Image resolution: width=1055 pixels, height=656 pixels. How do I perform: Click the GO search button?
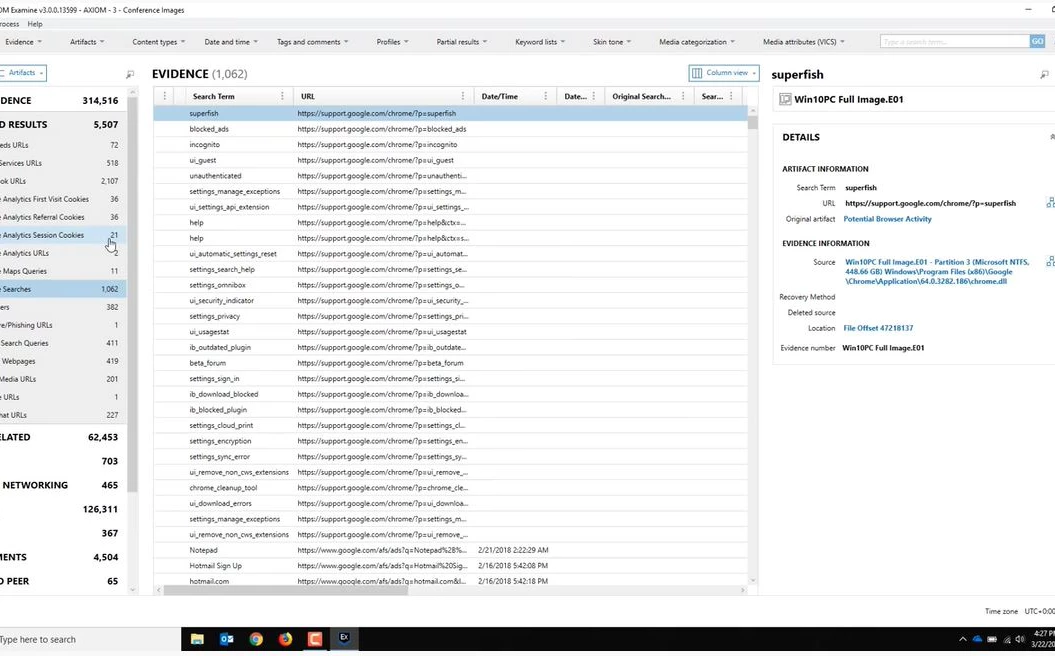1037,41
